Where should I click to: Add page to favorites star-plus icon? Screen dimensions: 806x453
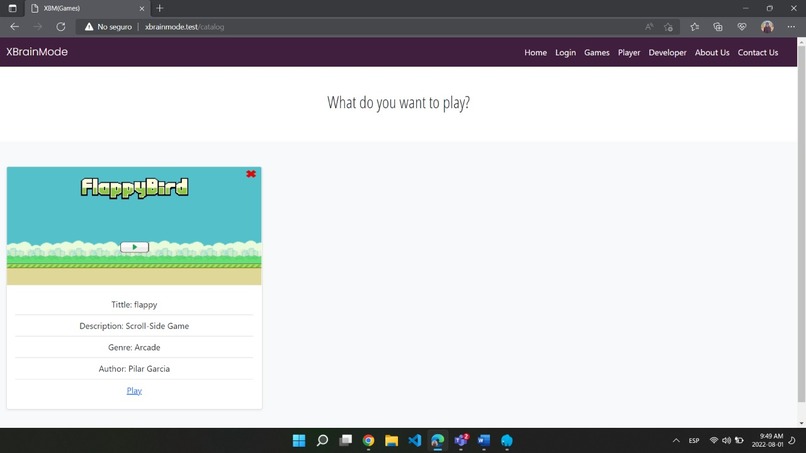click(x=668, y=27)
